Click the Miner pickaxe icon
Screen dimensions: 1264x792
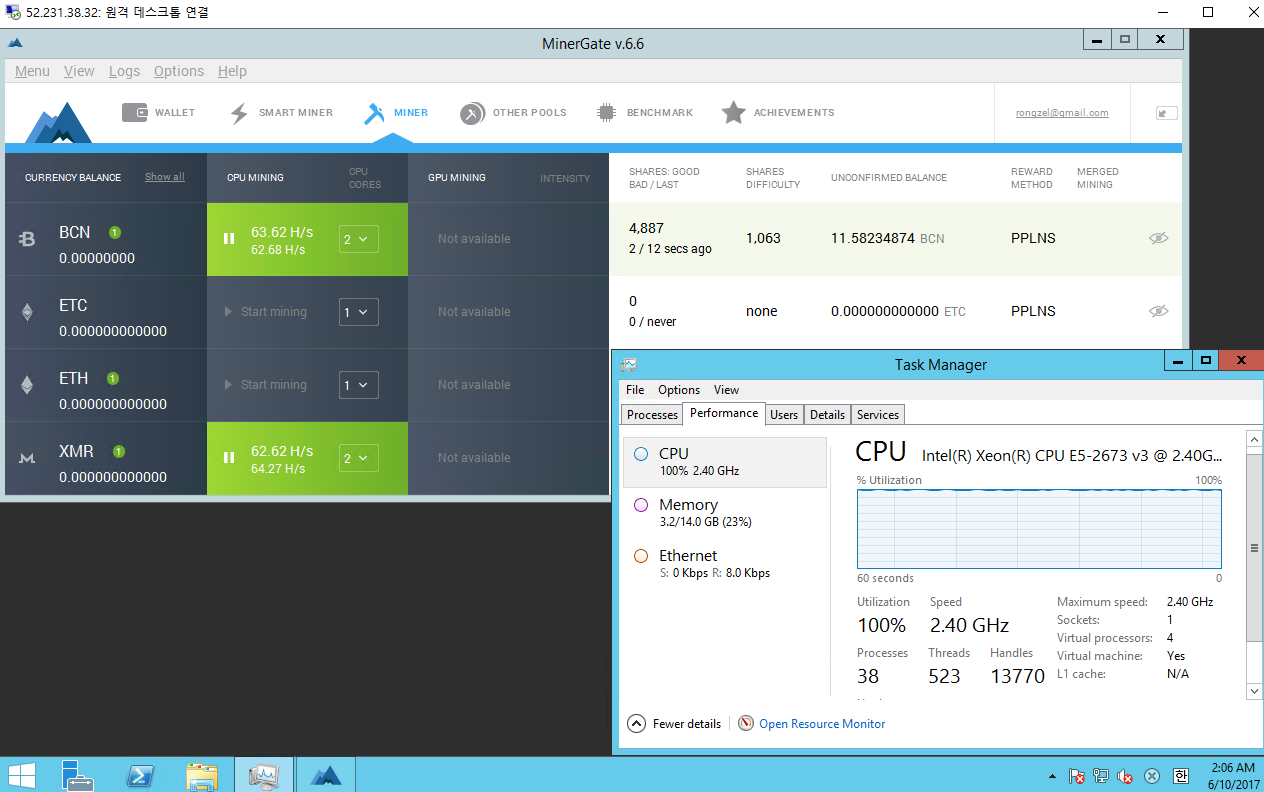374,113
